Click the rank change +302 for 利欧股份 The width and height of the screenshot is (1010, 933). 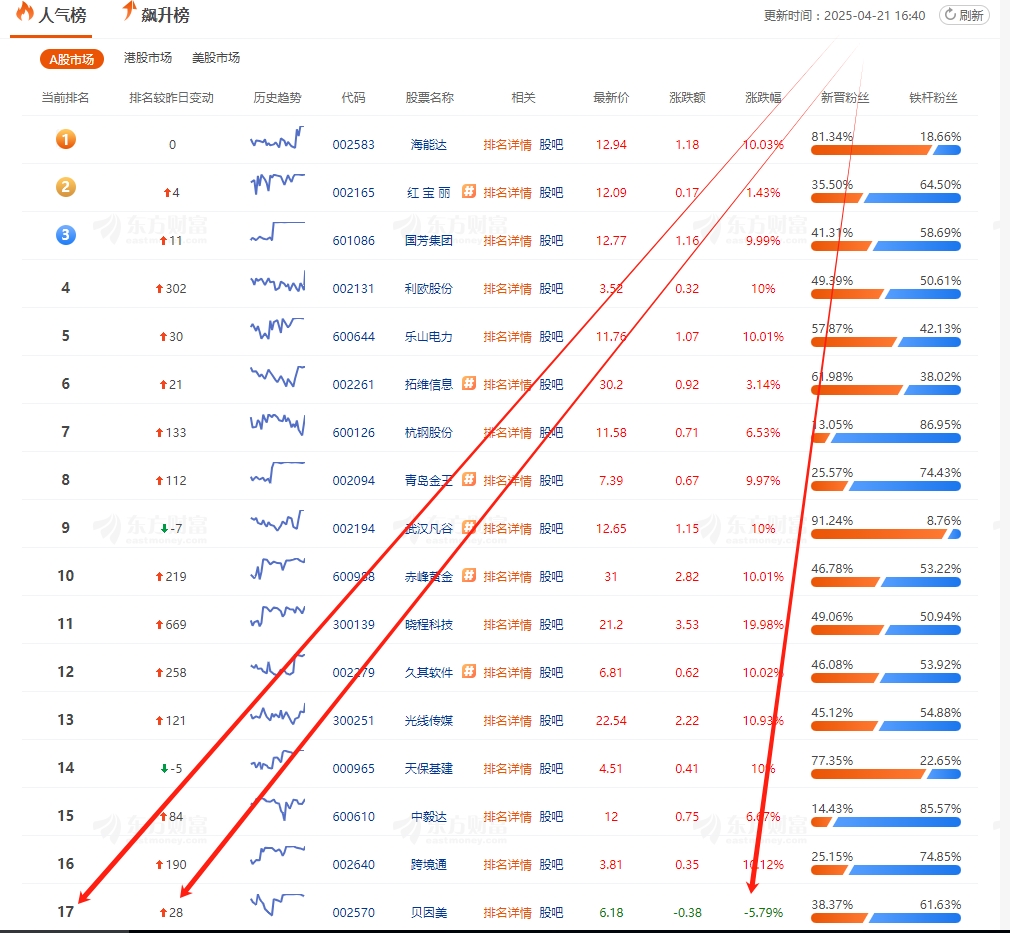[x=171, y=289]
